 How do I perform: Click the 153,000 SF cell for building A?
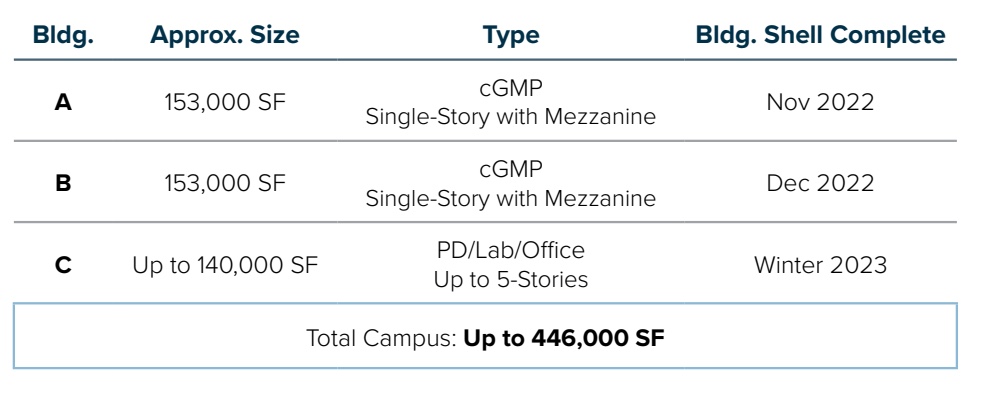click(x=224, y=102)
